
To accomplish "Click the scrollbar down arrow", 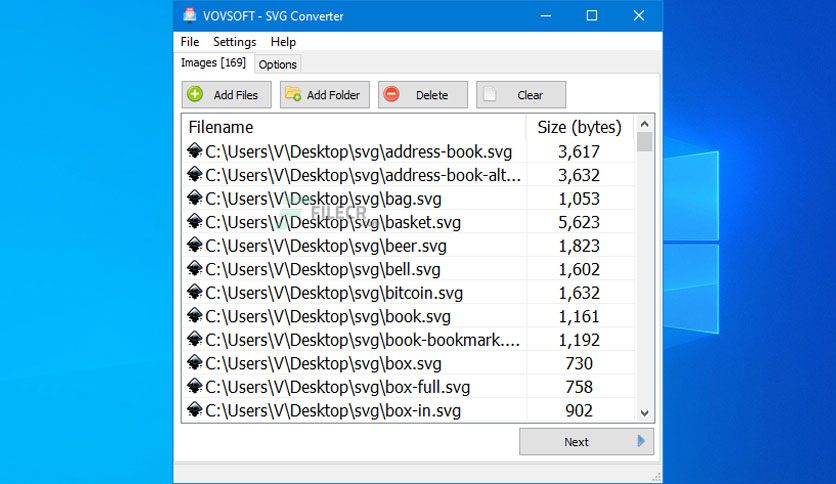I will tap(645, 413).
